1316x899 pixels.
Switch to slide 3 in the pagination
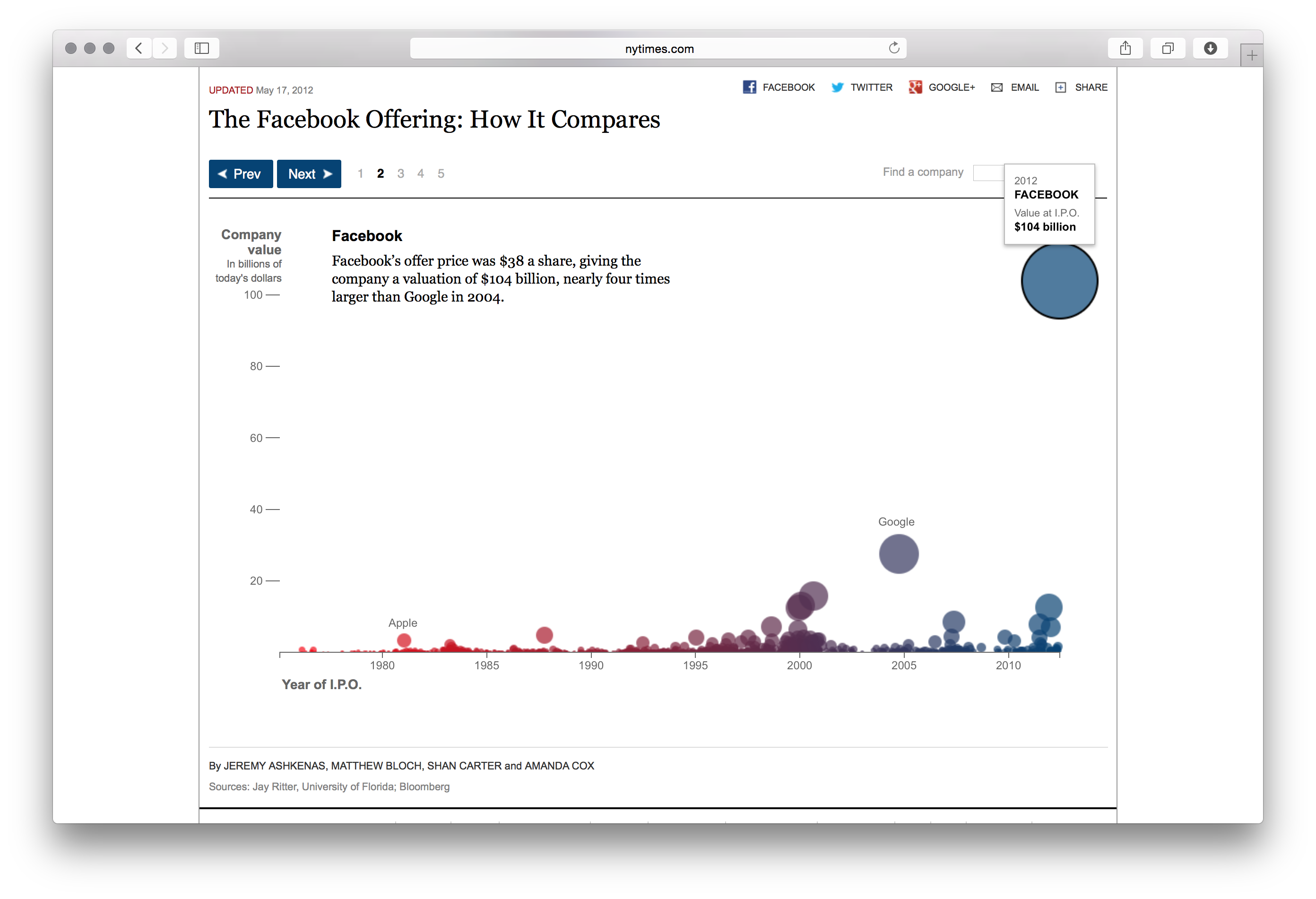pos(401,174)
